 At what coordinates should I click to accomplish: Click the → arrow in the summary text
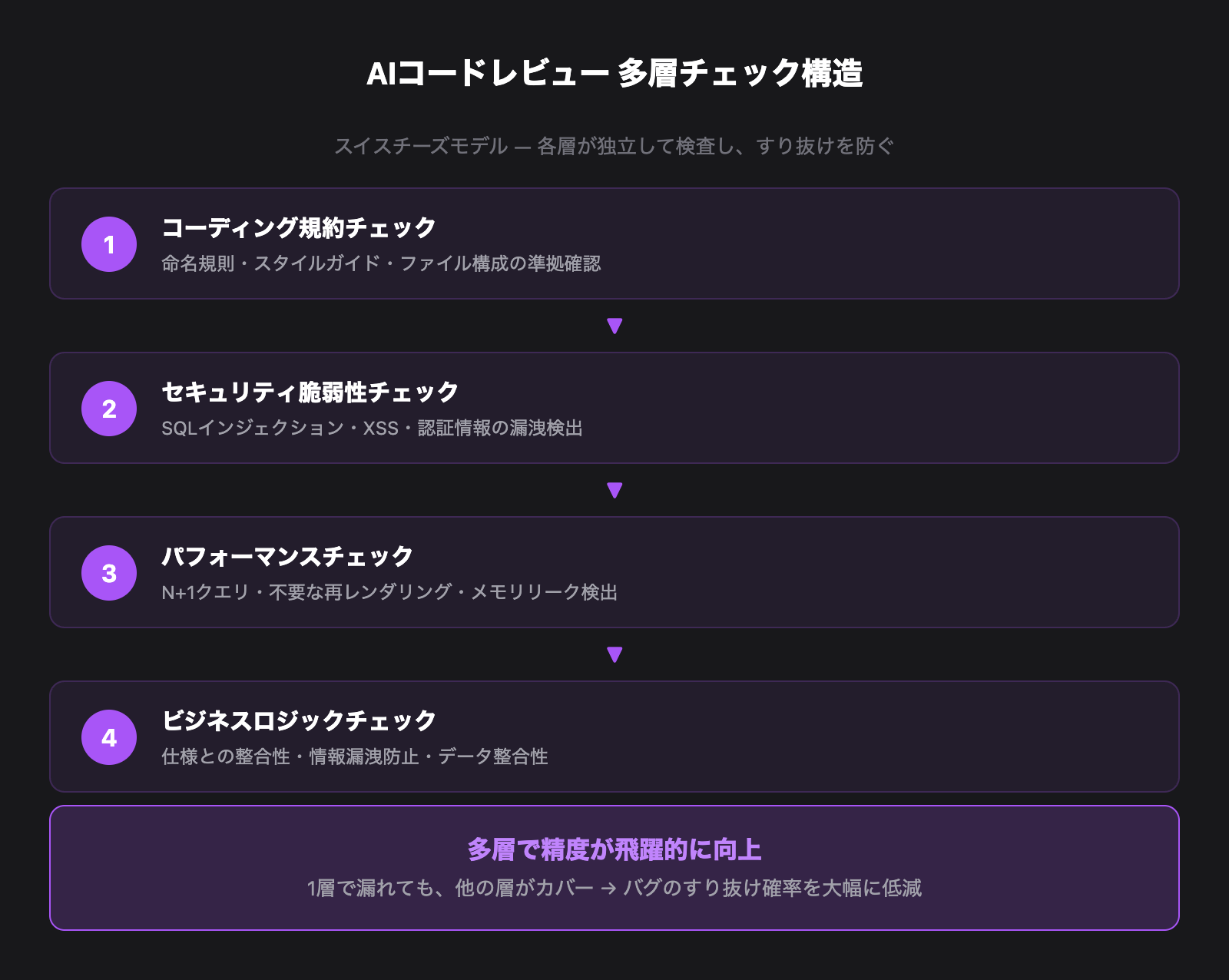(608, 889)
